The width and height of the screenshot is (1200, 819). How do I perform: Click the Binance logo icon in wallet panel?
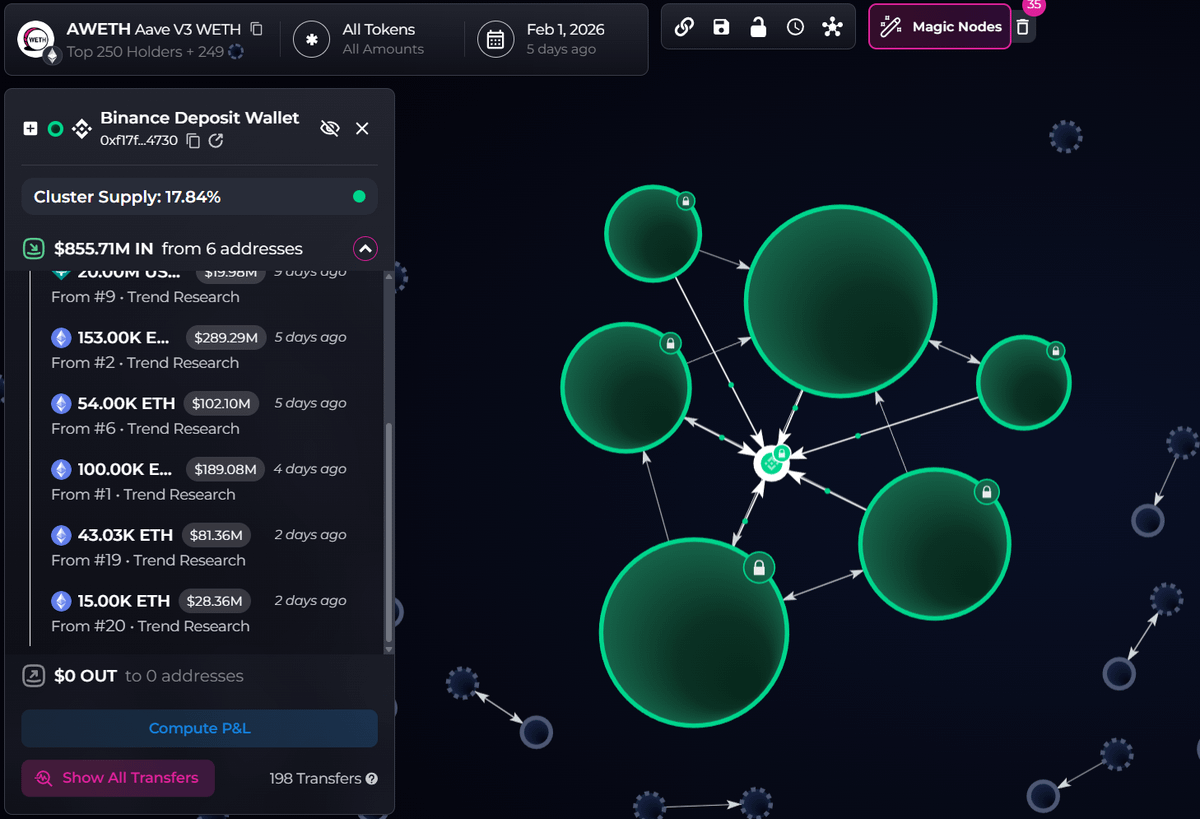pyautogui.click(x=83, y=128)
